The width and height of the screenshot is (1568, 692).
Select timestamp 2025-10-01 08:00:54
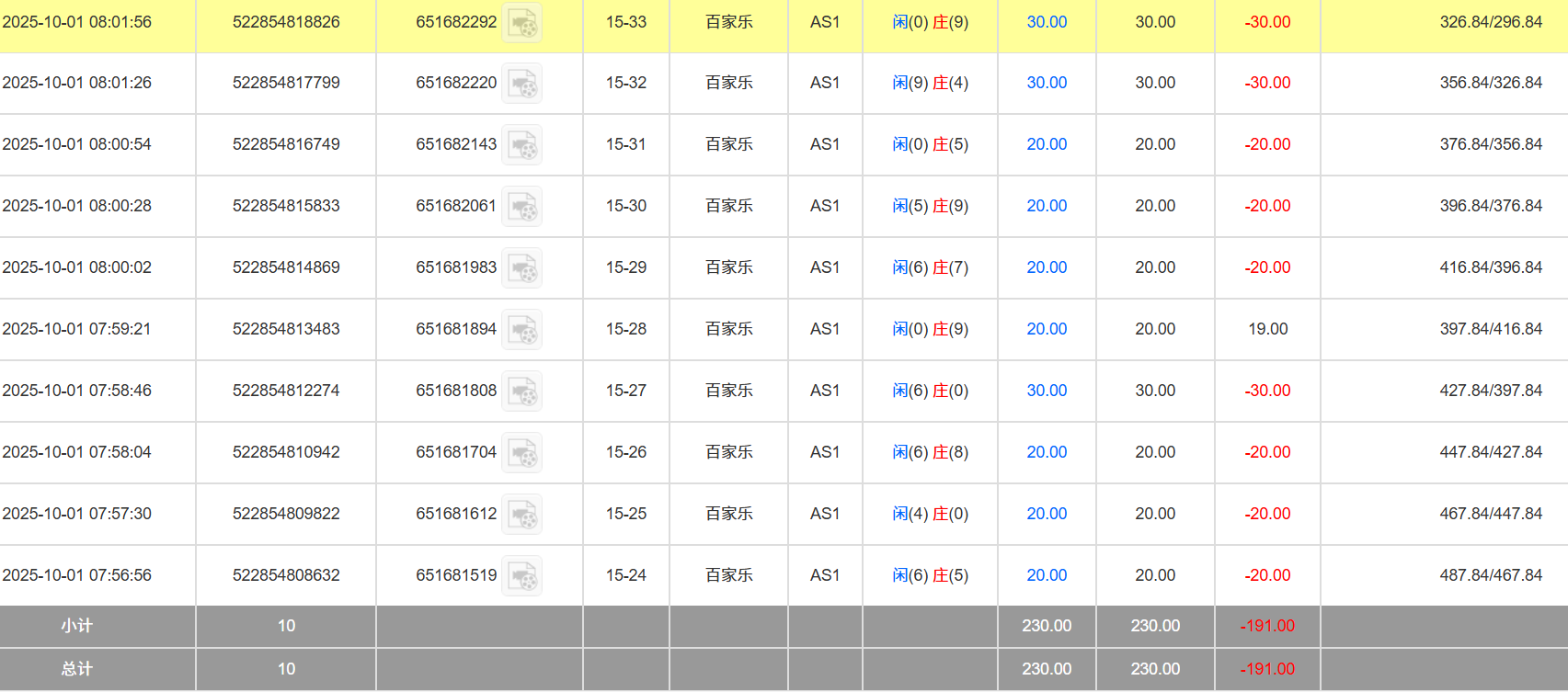coord(77,144)
